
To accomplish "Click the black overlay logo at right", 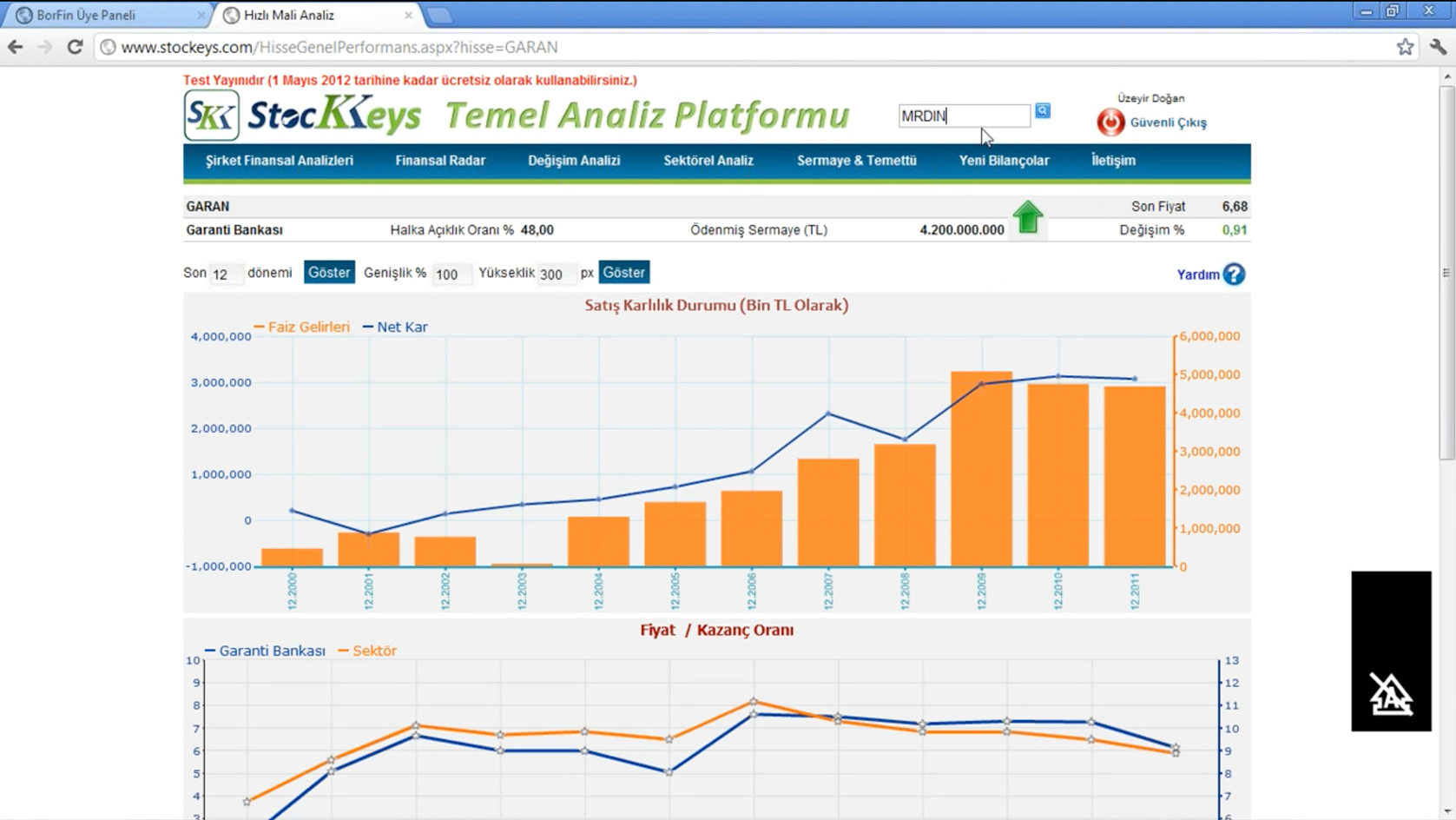I will coord(1391,651).
